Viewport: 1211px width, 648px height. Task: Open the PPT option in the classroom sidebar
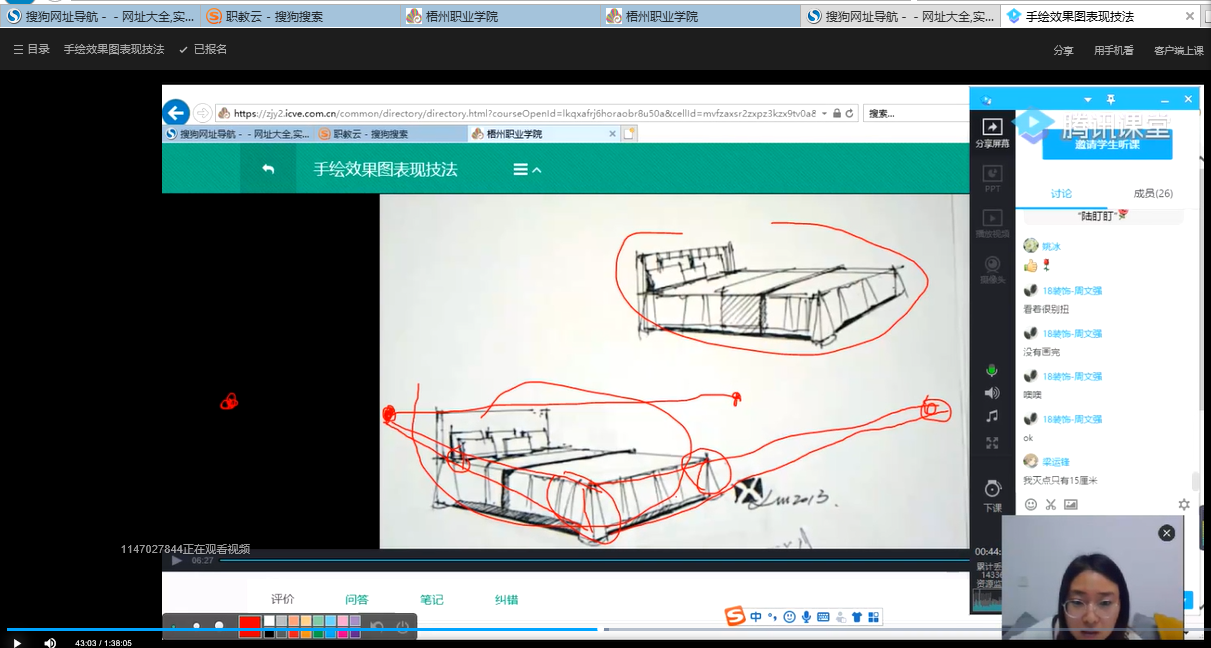point(992,177)
